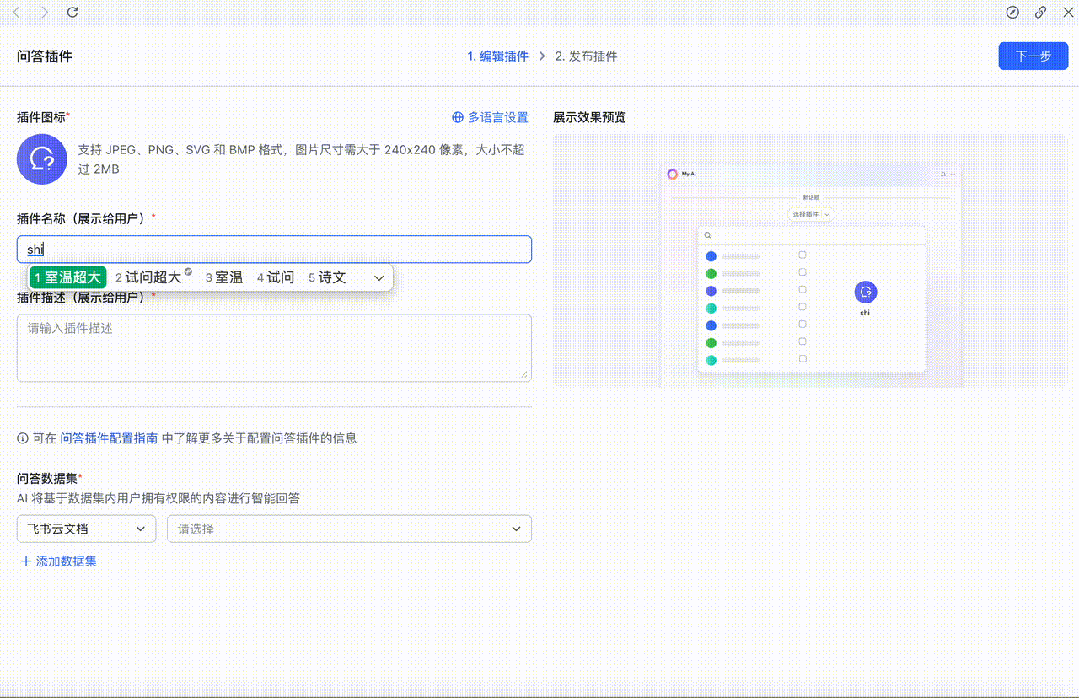Choose IME candidate 5 诗文

click(327, 277)
